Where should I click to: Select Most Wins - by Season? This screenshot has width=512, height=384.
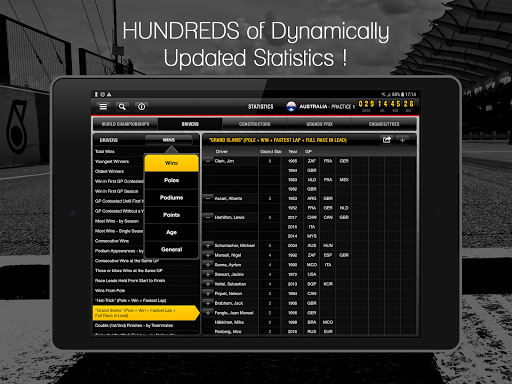coord(119,221)
